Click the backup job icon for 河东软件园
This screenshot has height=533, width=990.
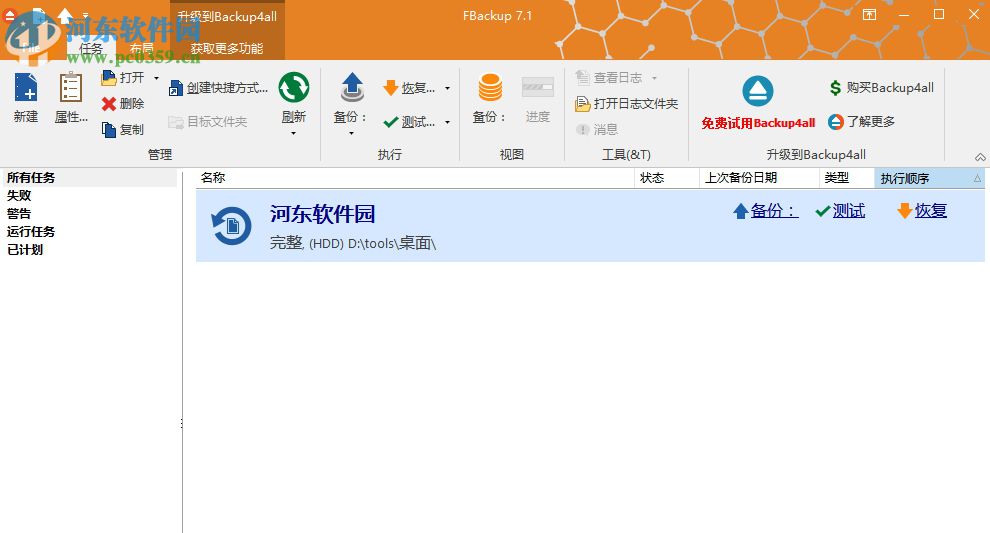point(232,225)
